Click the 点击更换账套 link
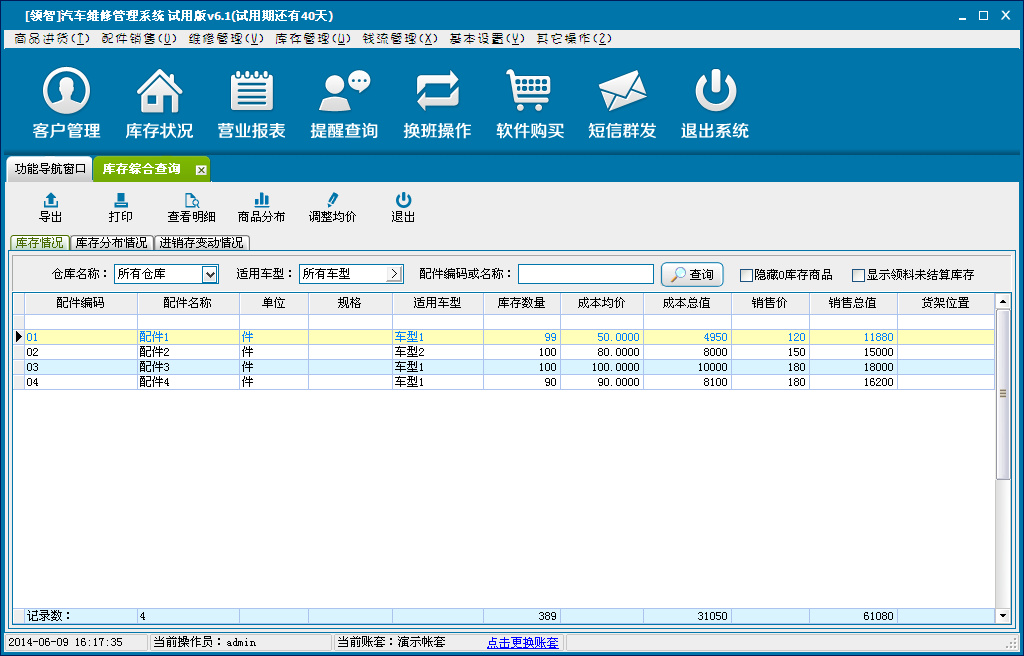Image resolution: width=1024 pixels, height=656 pixels. (x=523, y=642)
